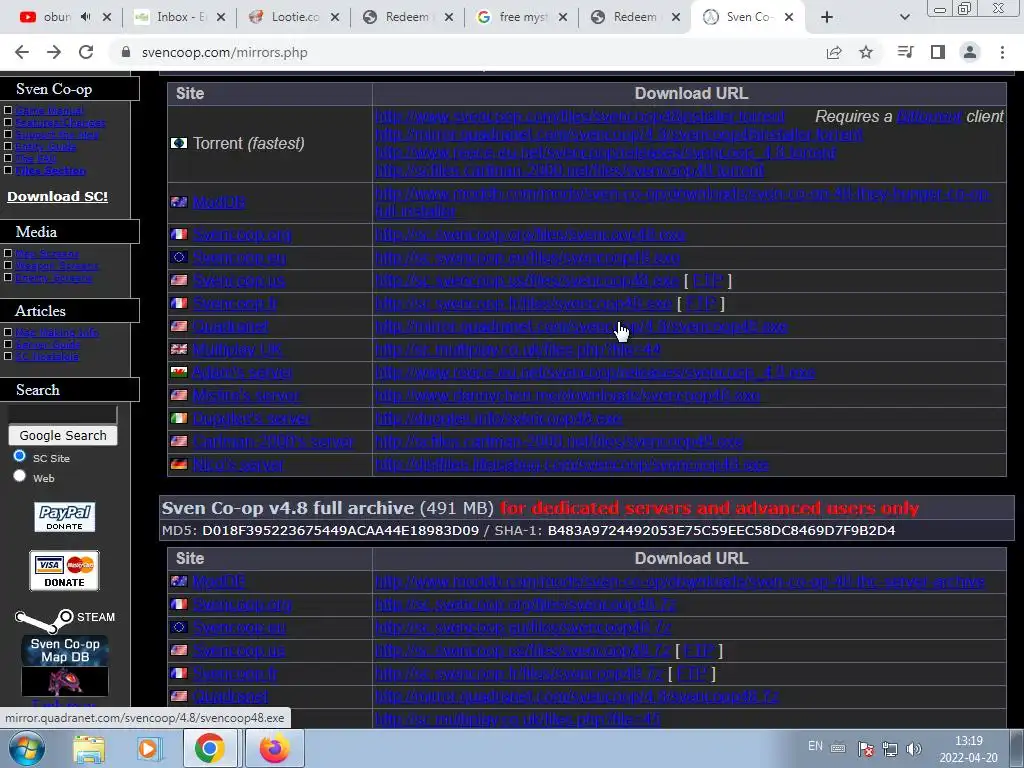This screenshot has width=1024, height=768.
Task: Click the address bar URL
Action: (225, 52)
